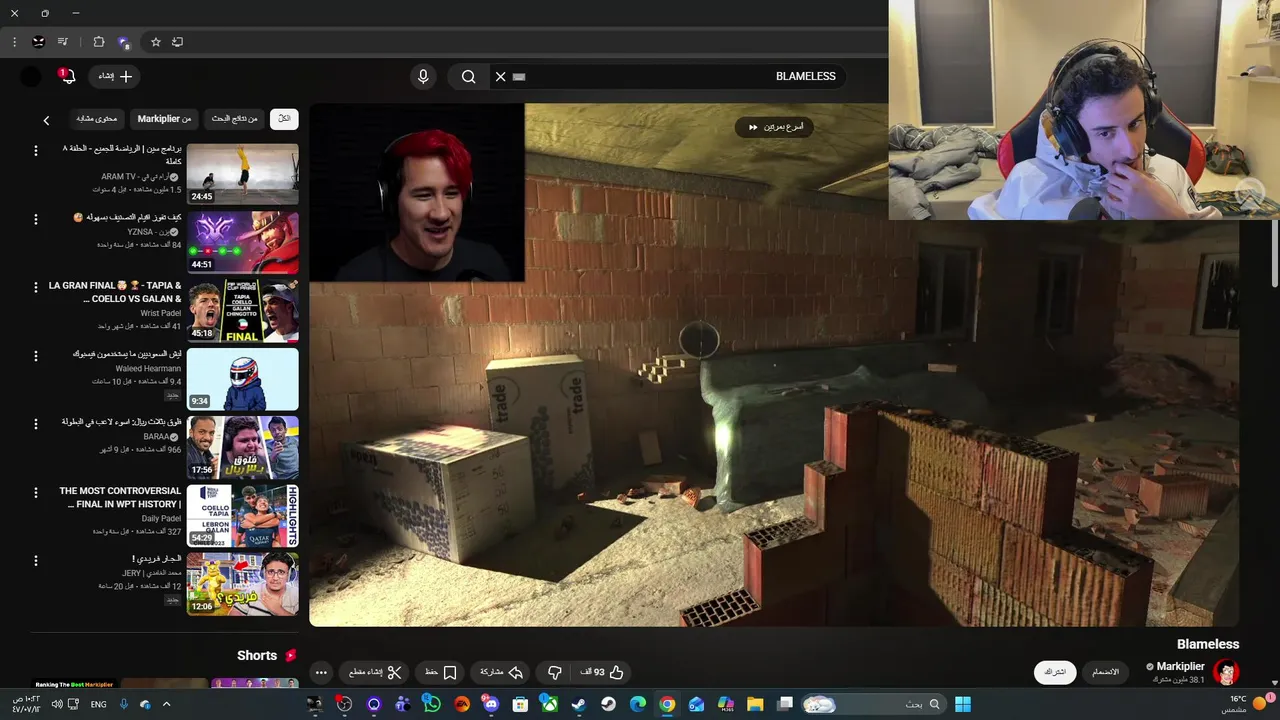1280x720 pixels.
Task: Open the Windows Start button
Action: tap(962, 705)
